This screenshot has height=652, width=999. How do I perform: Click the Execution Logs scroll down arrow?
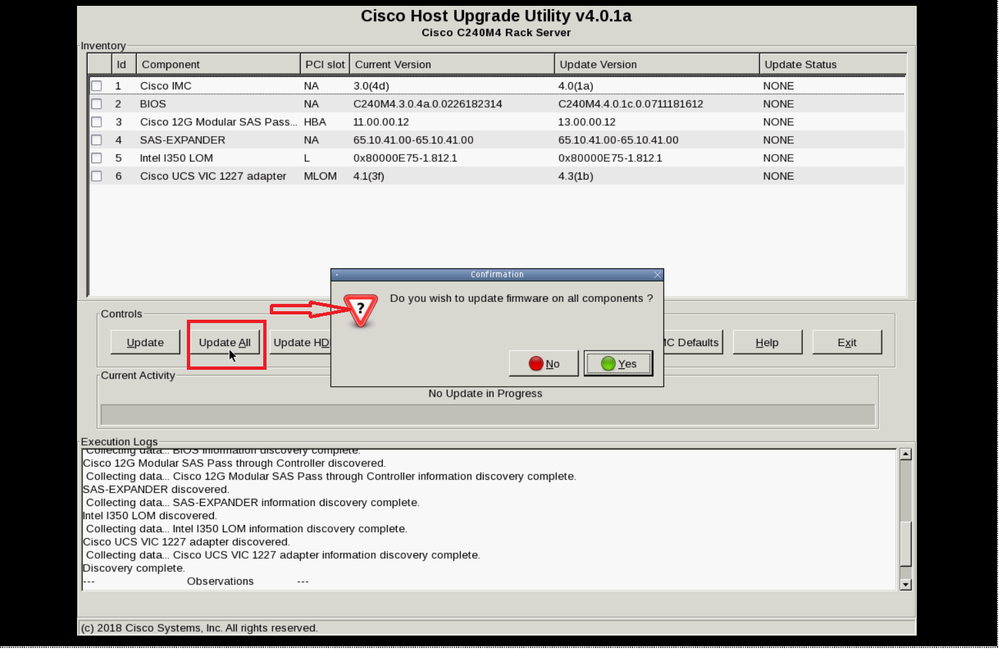click(905, 584)
